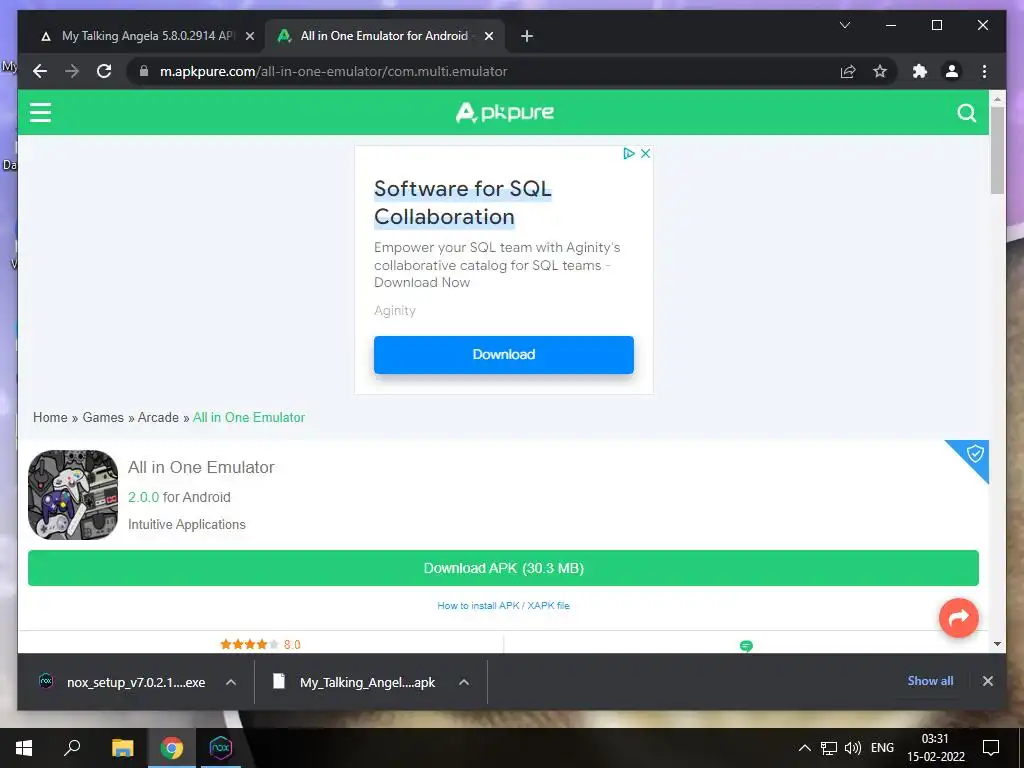Click Download APK (30.3 MB) button
The width and height of the screenshot is (1024, 768).
pos(504,568)
